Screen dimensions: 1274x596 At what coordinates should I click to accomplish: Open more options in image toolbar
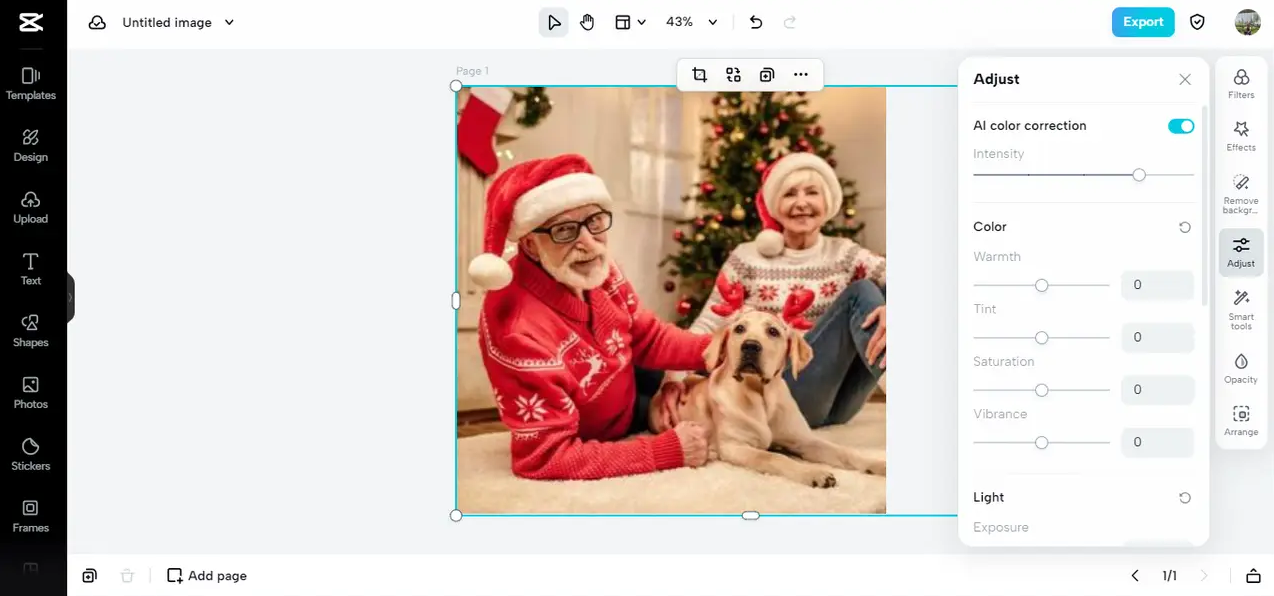(x=801, y=74)
